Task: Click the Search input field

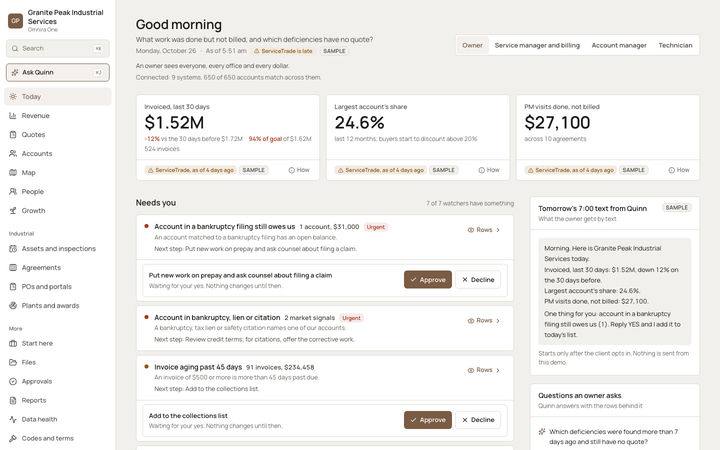Action: click(x=58, y=48)
